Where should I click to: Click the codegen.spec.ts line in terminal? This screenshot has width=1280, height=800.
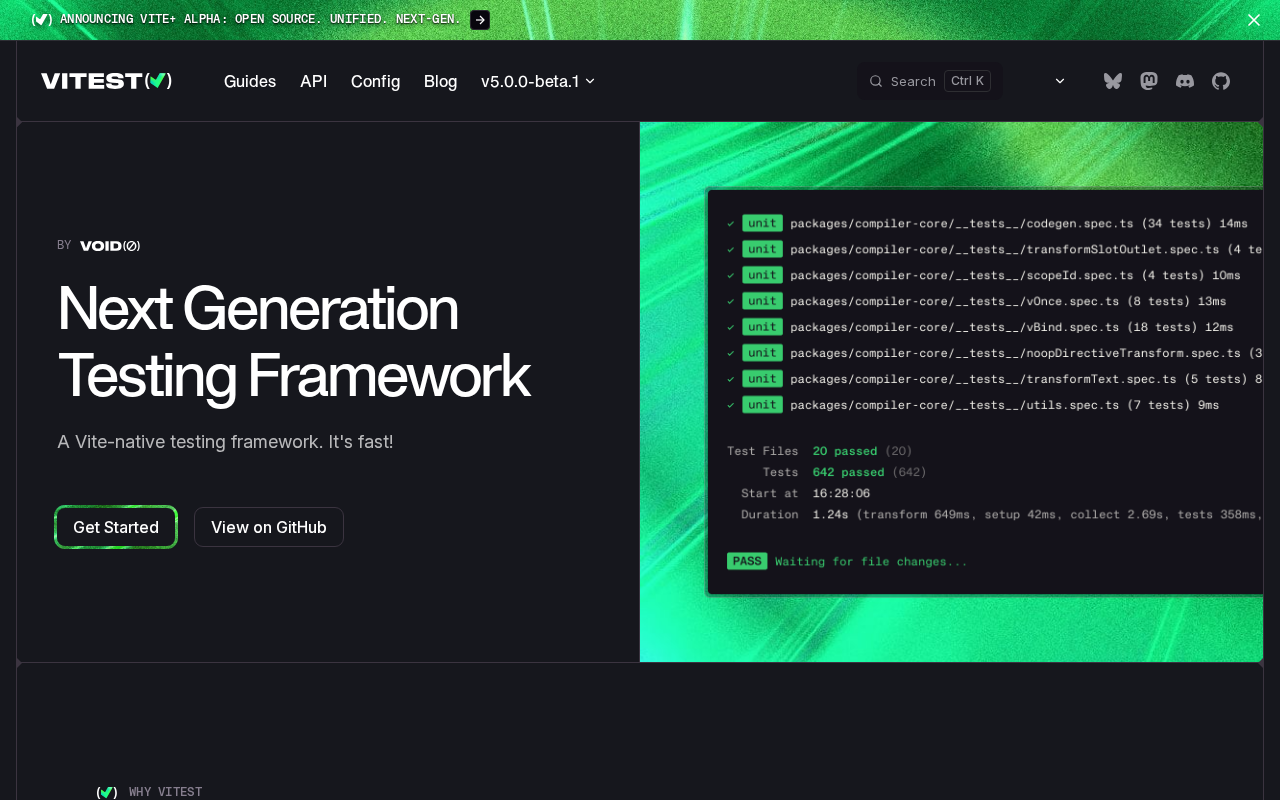[988, 223]
